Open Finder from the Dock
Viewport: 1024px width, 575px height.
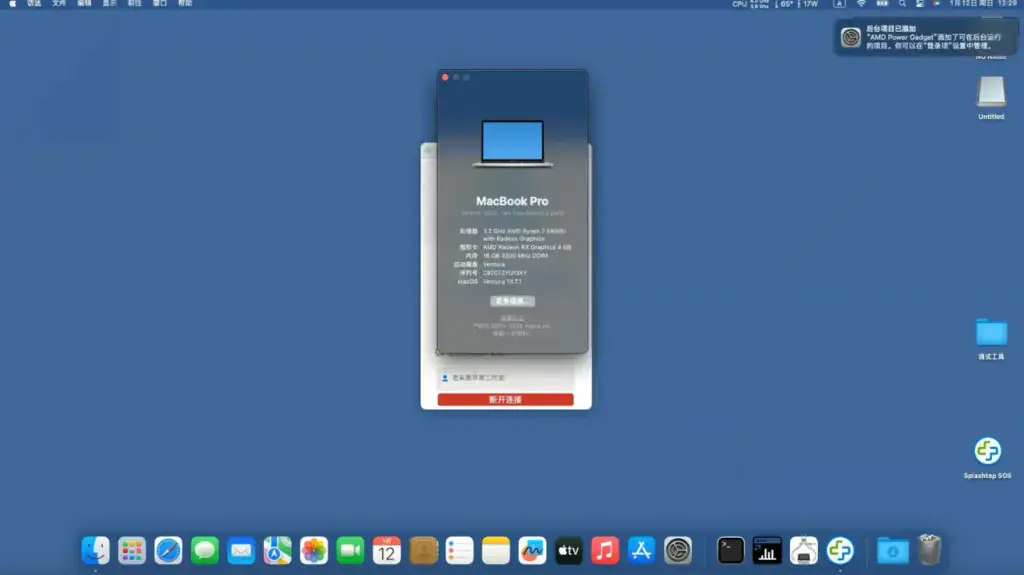click(x=95, y=550)
